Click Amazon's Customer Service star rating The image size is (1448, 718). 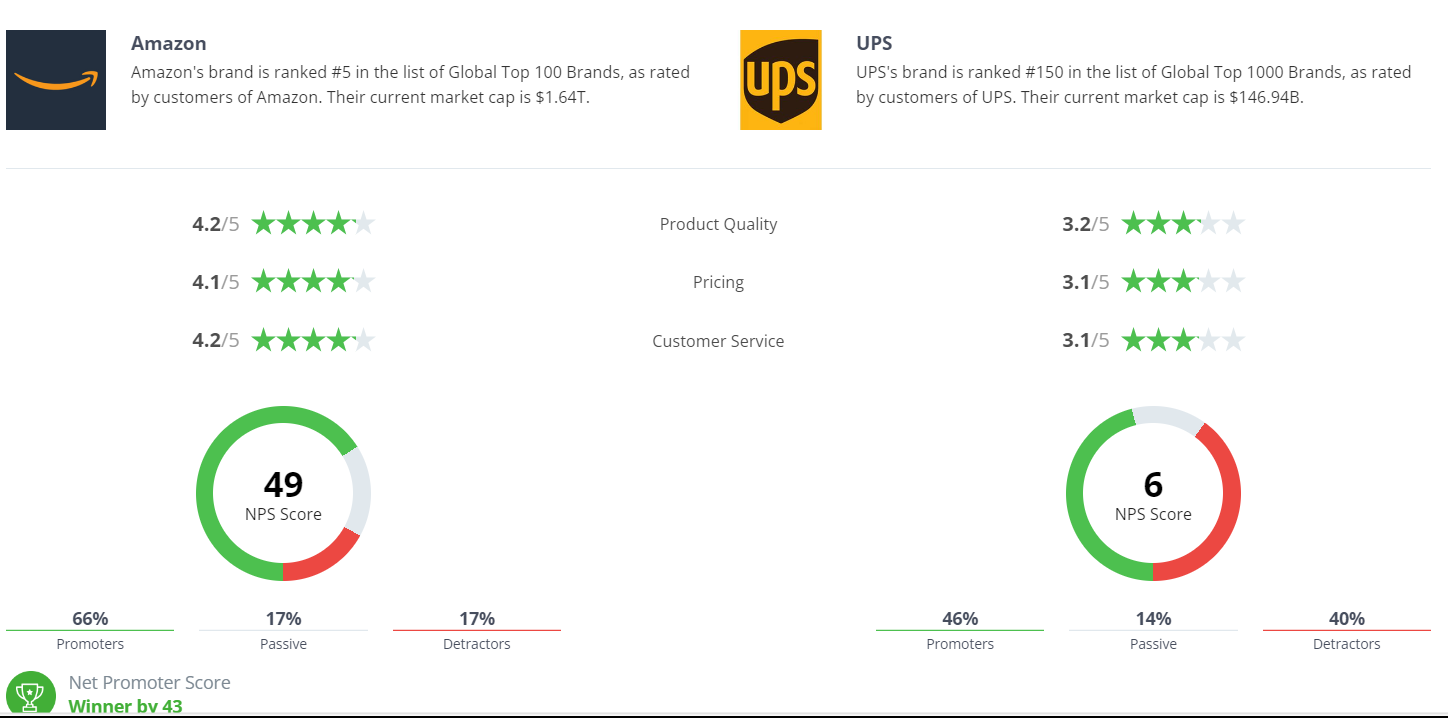pyautogui.click(x=313, y=340)
